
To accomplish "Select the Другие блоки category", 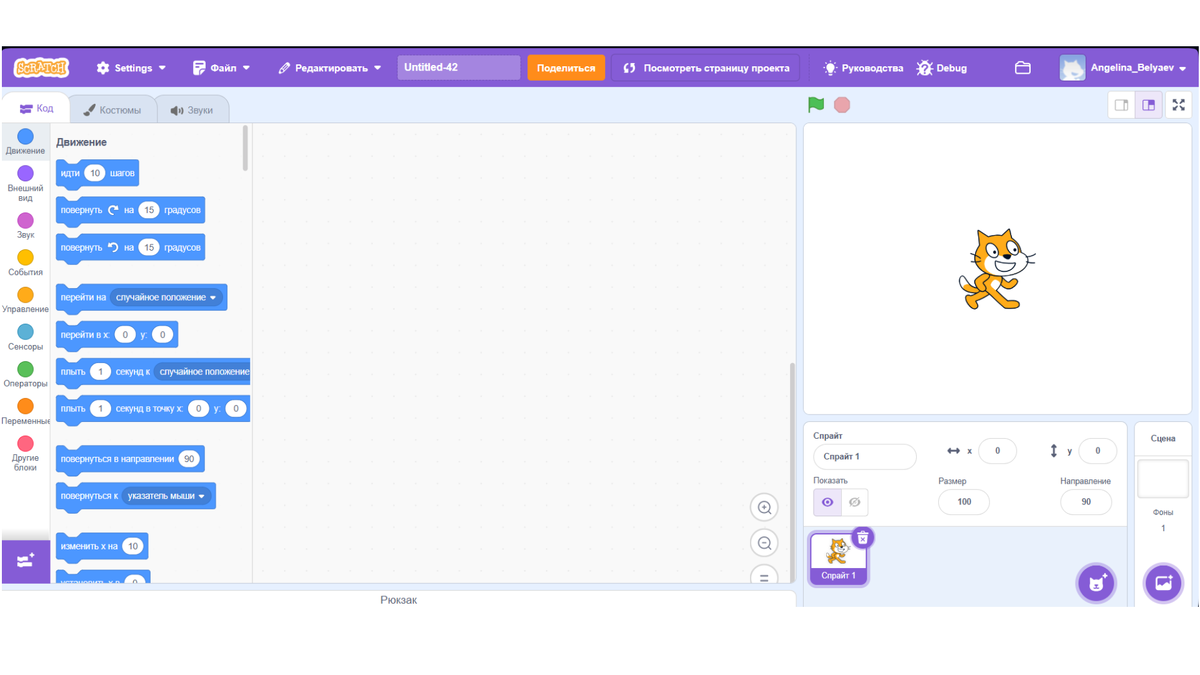I will [x=25, y=453].
